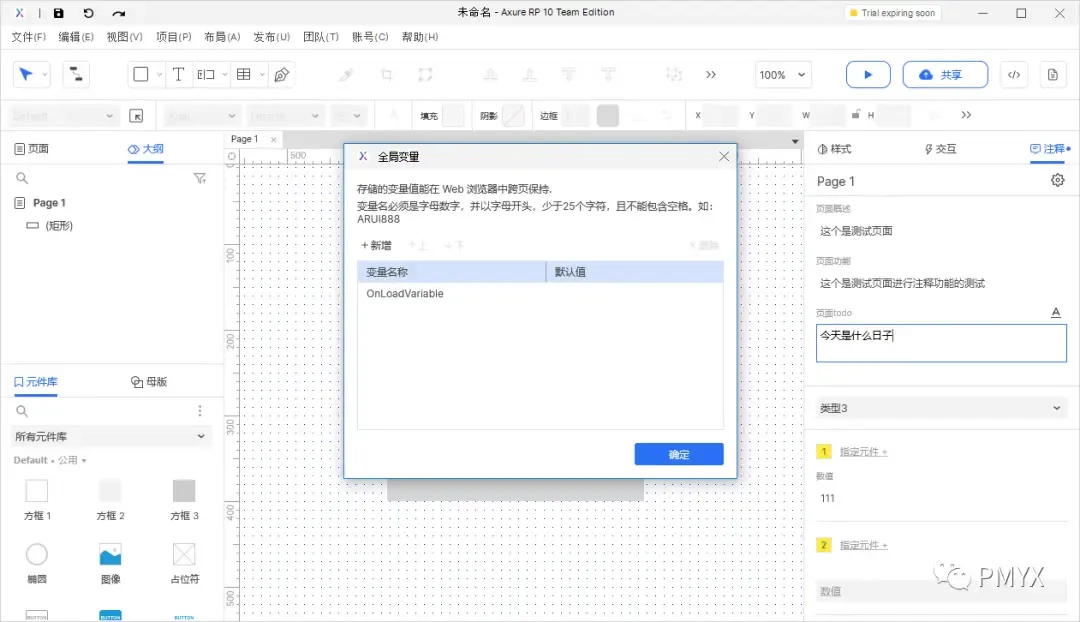Select the Text tool
This screenshot has height=622, width=1080.
point(178,74)
